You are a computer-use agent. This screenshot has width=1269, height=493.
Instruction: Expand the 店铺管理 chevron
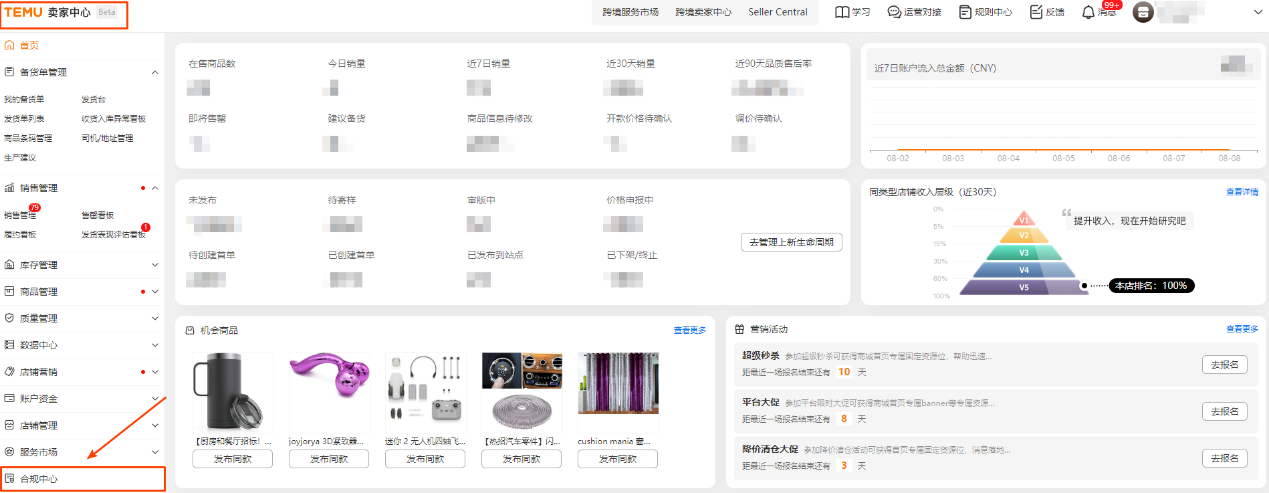[155, 425]
